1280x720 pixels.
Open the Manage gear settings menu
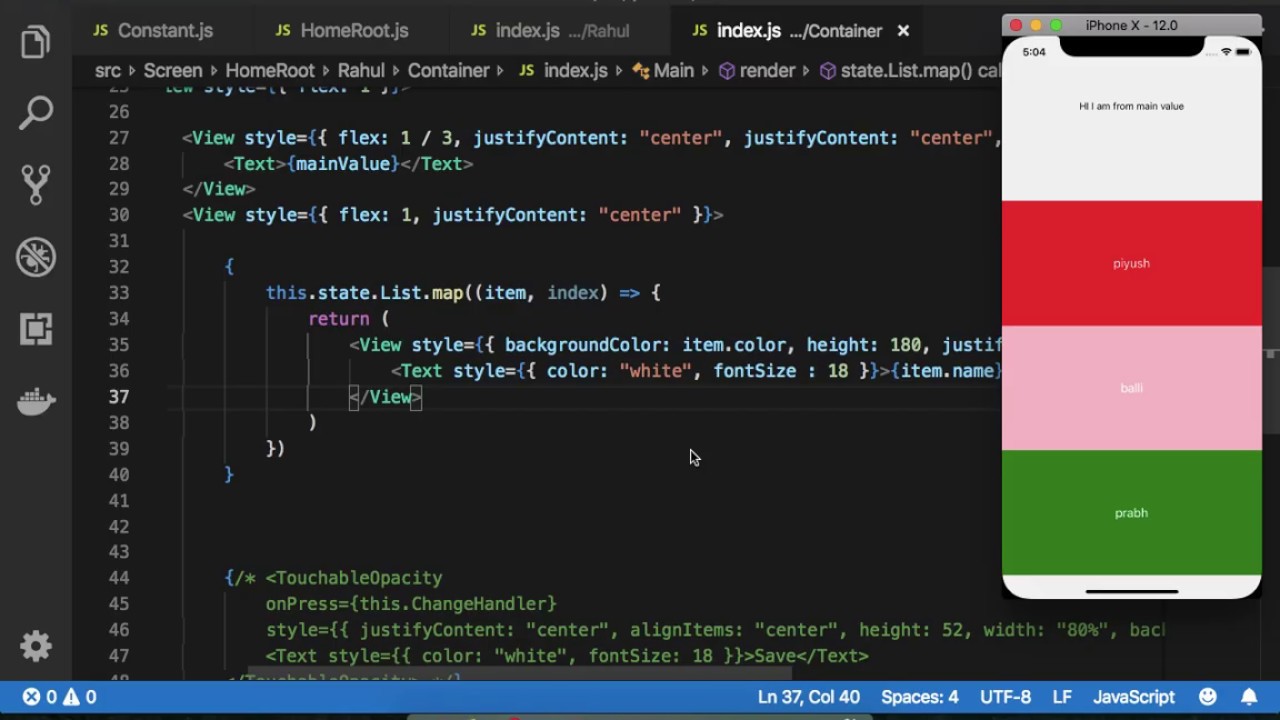[36, 646]
